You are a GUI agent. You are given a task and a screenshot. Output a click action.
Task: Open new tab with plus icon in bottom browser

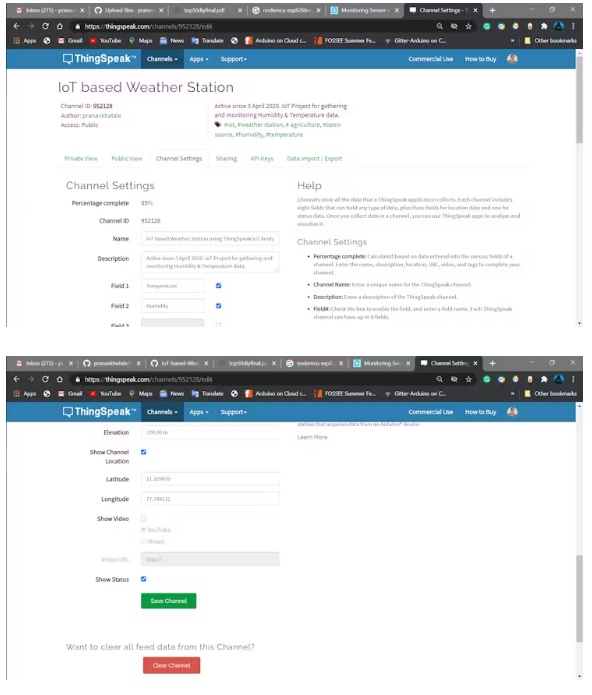492,363
